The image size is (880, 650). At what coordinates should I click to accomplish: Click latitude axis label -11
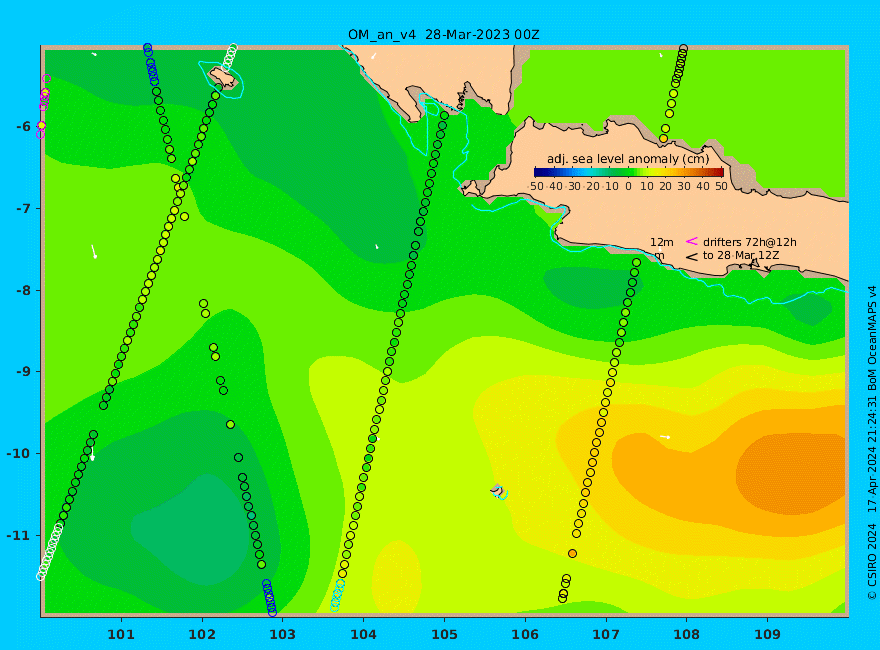[x=19, y=535]
